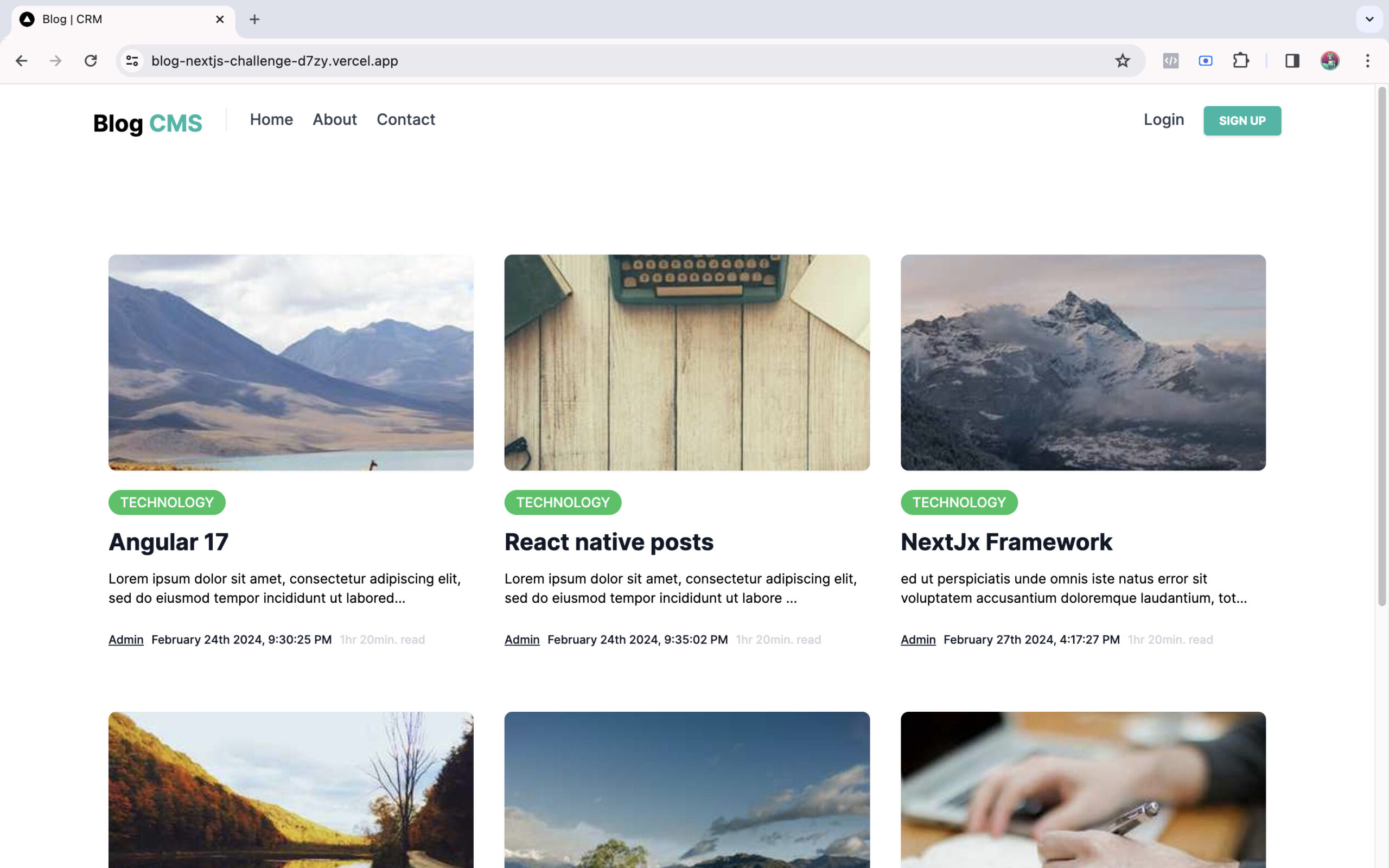Click the browser split screen icon

click(x=1292, y=60)
